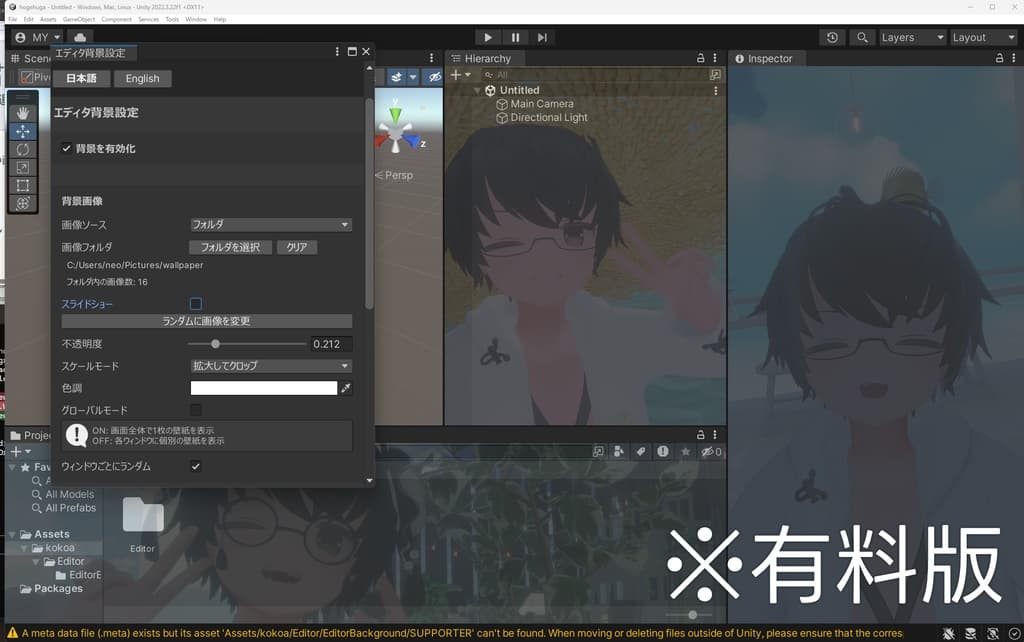Viewport: 1024px width, 642px height.
Task: Select Main Camera in the Hierarchy
Action: 543,103
